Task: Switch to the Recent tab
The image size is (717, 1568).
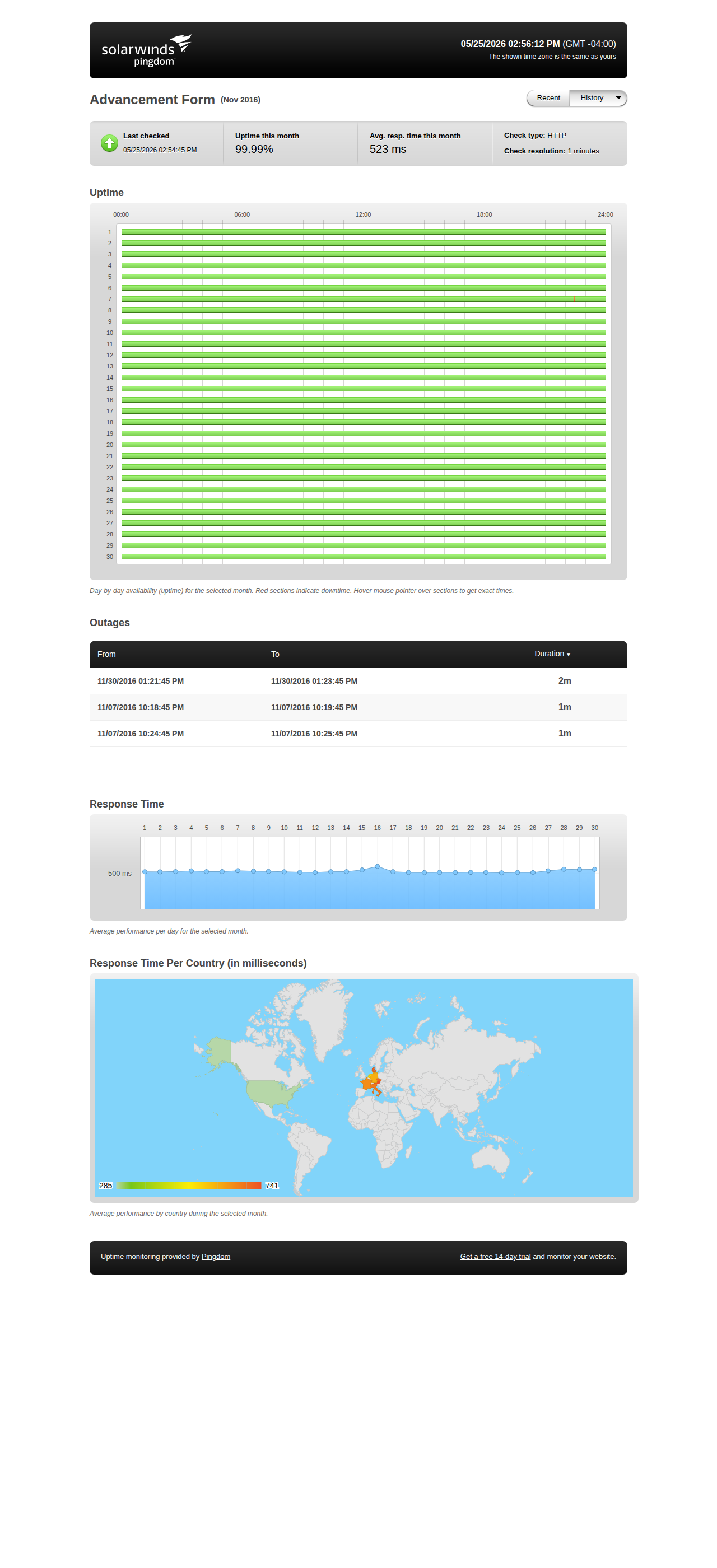Action: [x=548, y=98]
